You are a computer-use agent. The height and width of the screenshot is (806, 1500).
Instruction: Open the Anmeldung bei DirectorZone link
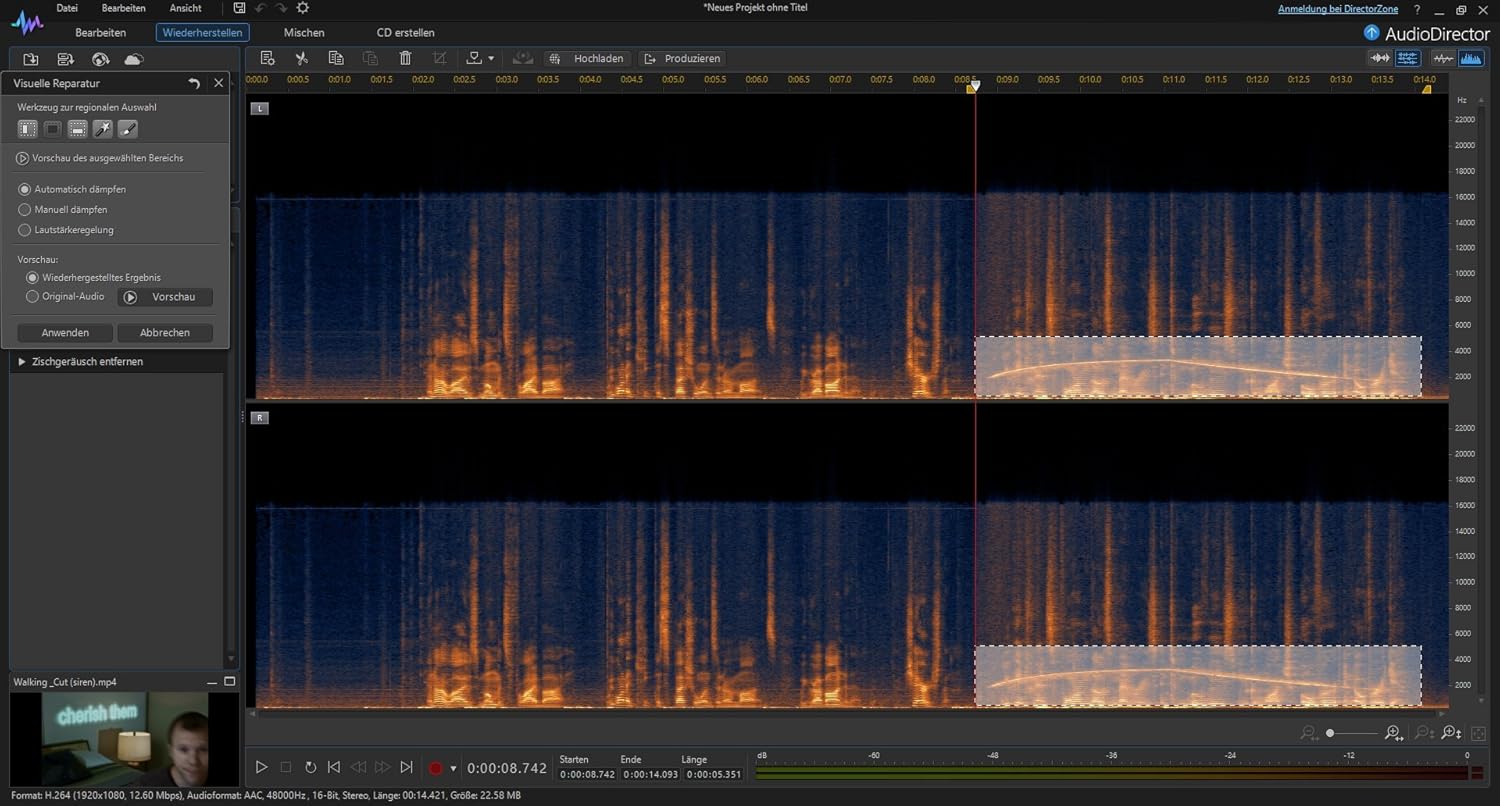(x=1339, y=9)
